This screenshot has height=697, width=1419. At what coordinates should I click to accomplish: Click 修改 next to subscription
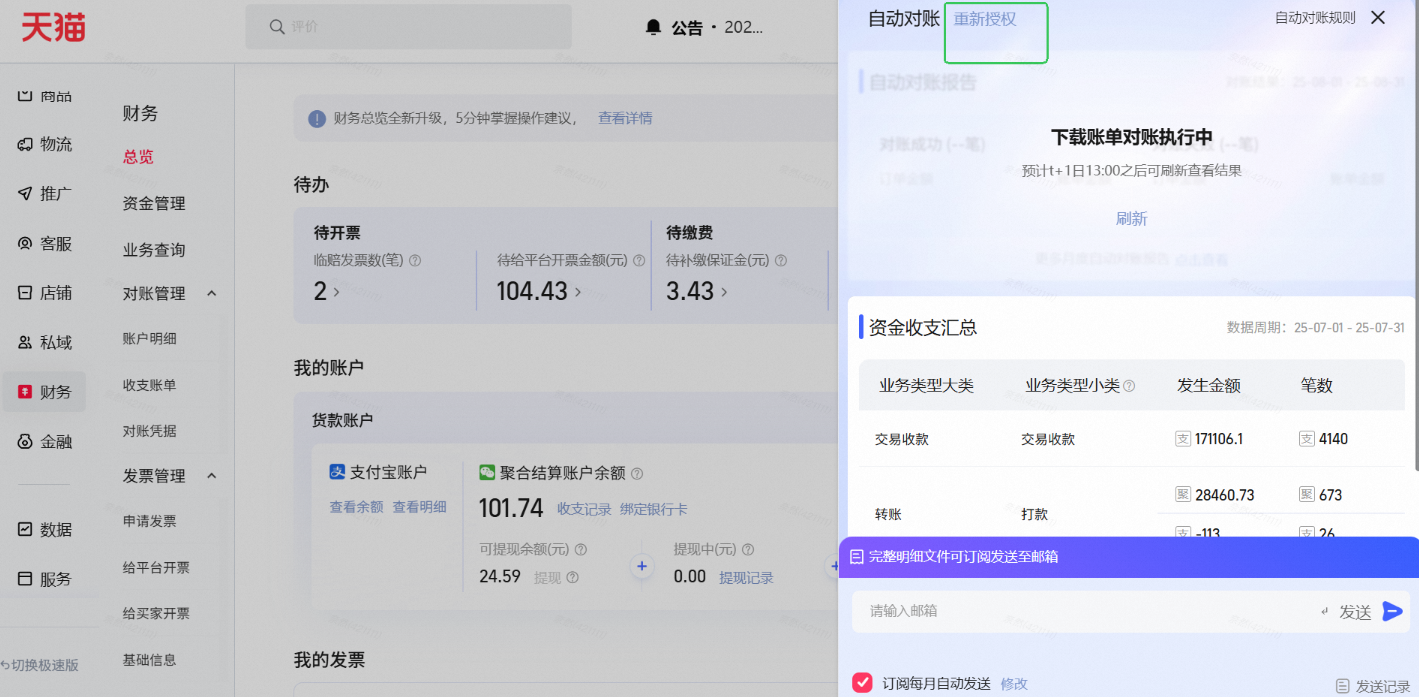pos(1014,684)
